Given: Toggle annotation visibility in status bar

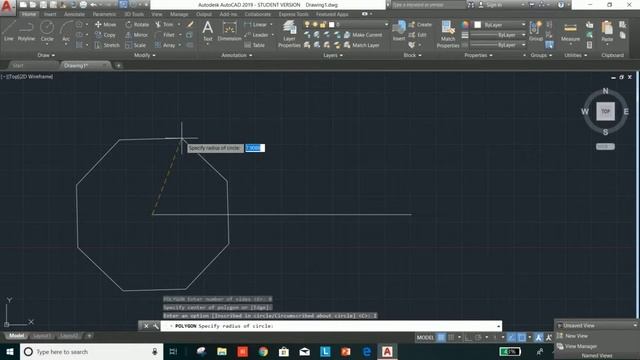Looking at the screenshot, I should [538, 338].
